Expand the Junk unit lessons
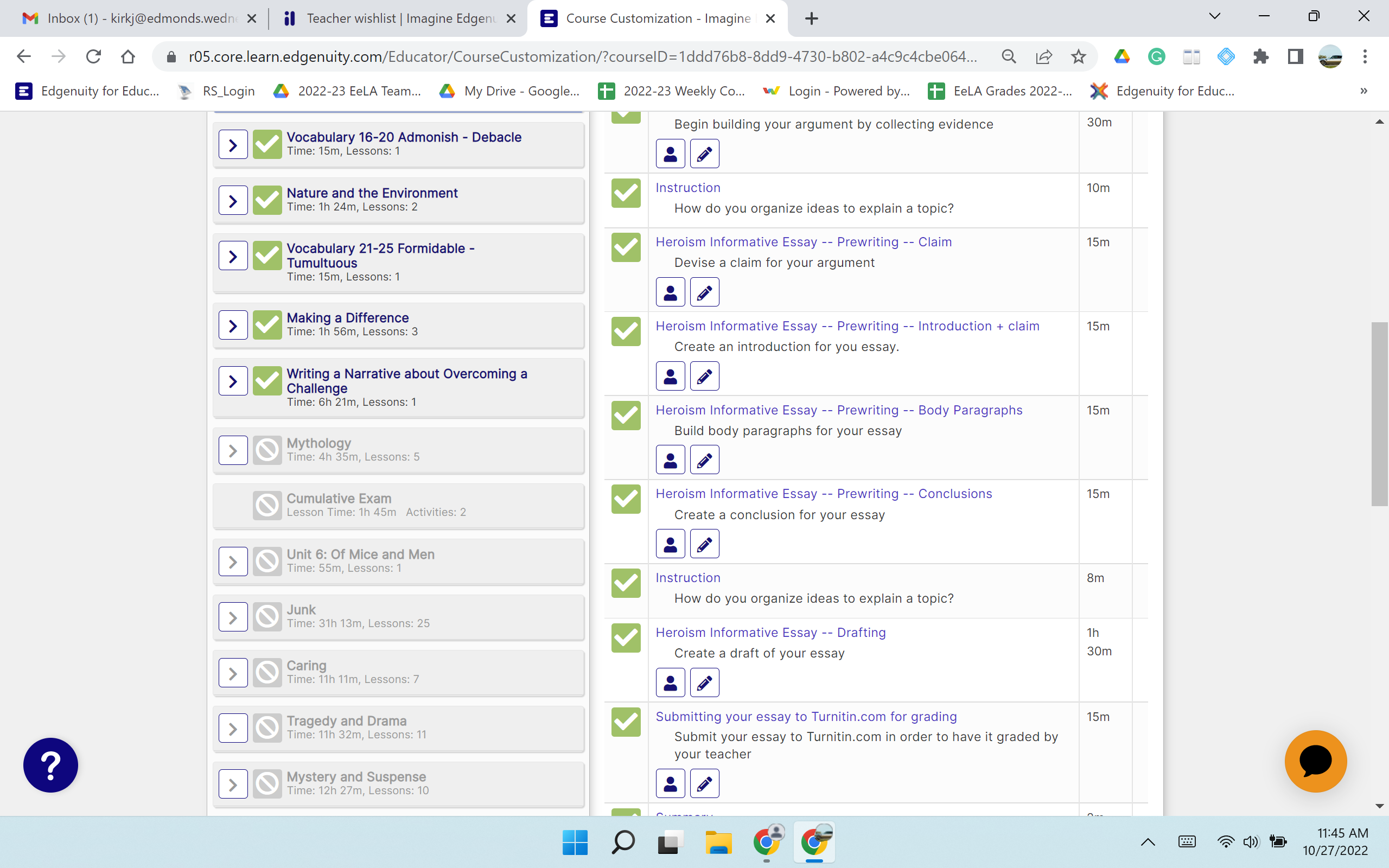Viewport: 1389px width, 868px height. [x=233, y=617]
